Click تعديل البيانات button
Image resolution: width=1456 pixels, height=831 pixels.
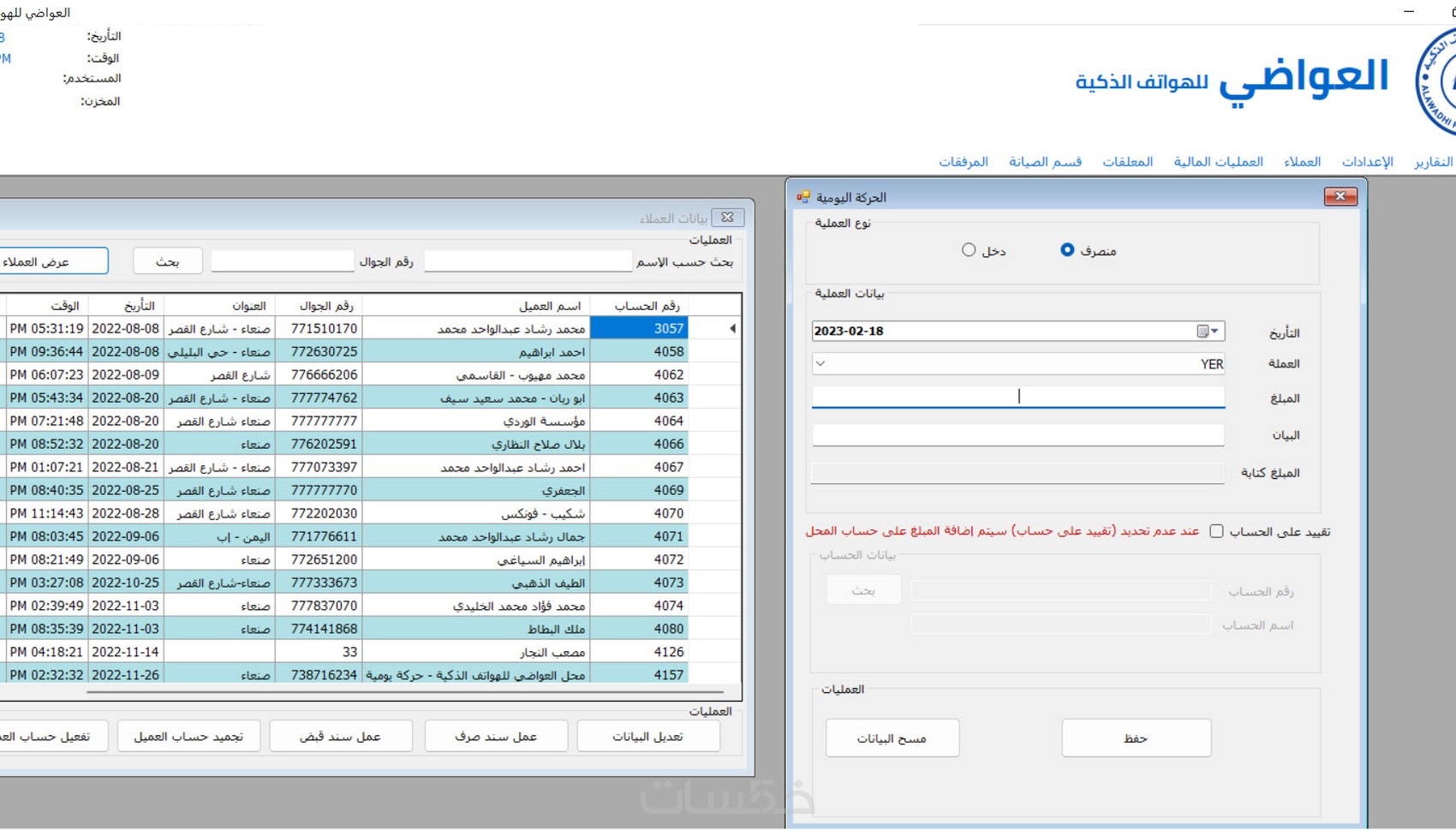pyautogui.click(x=648, y=736)
